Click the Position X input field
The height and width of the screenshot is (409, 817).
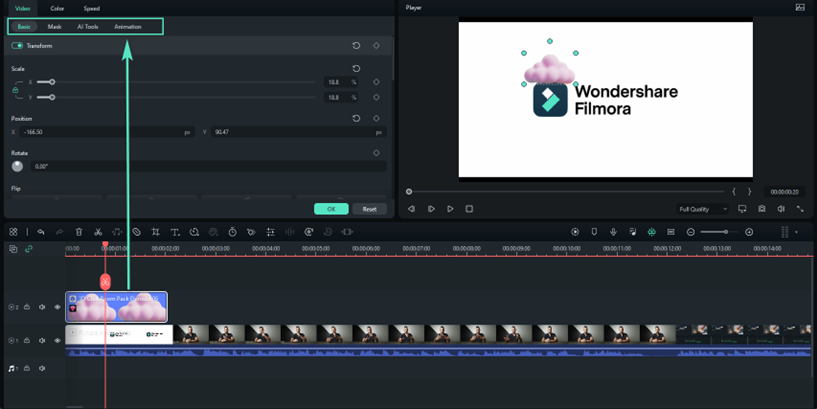[x=107, y=132]
